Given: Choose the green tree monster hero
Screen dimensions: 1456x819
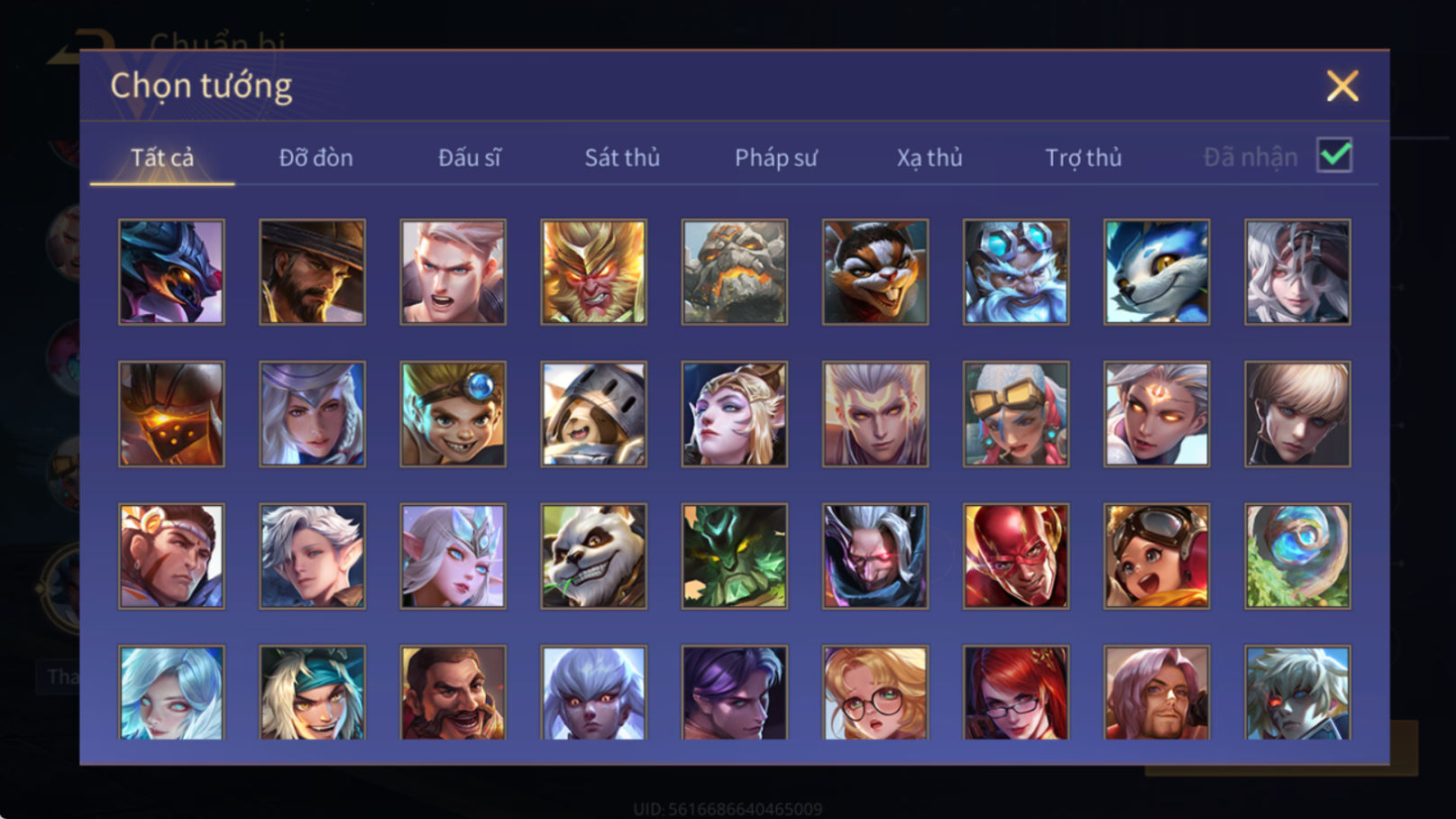Looking at the screenshot, I should pyautogui.click(x=734, y=556).
